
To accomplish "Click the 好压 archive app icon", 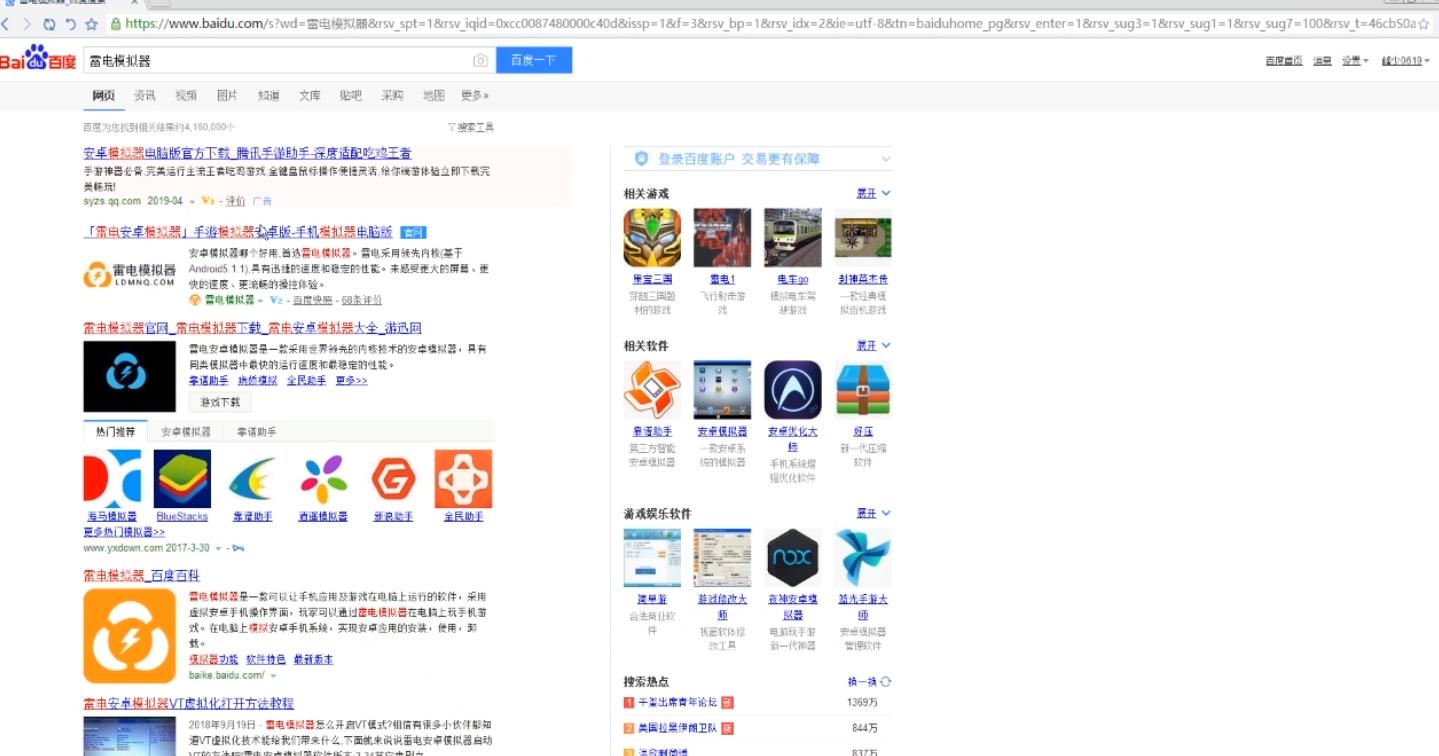I will (x=863, y=390).
